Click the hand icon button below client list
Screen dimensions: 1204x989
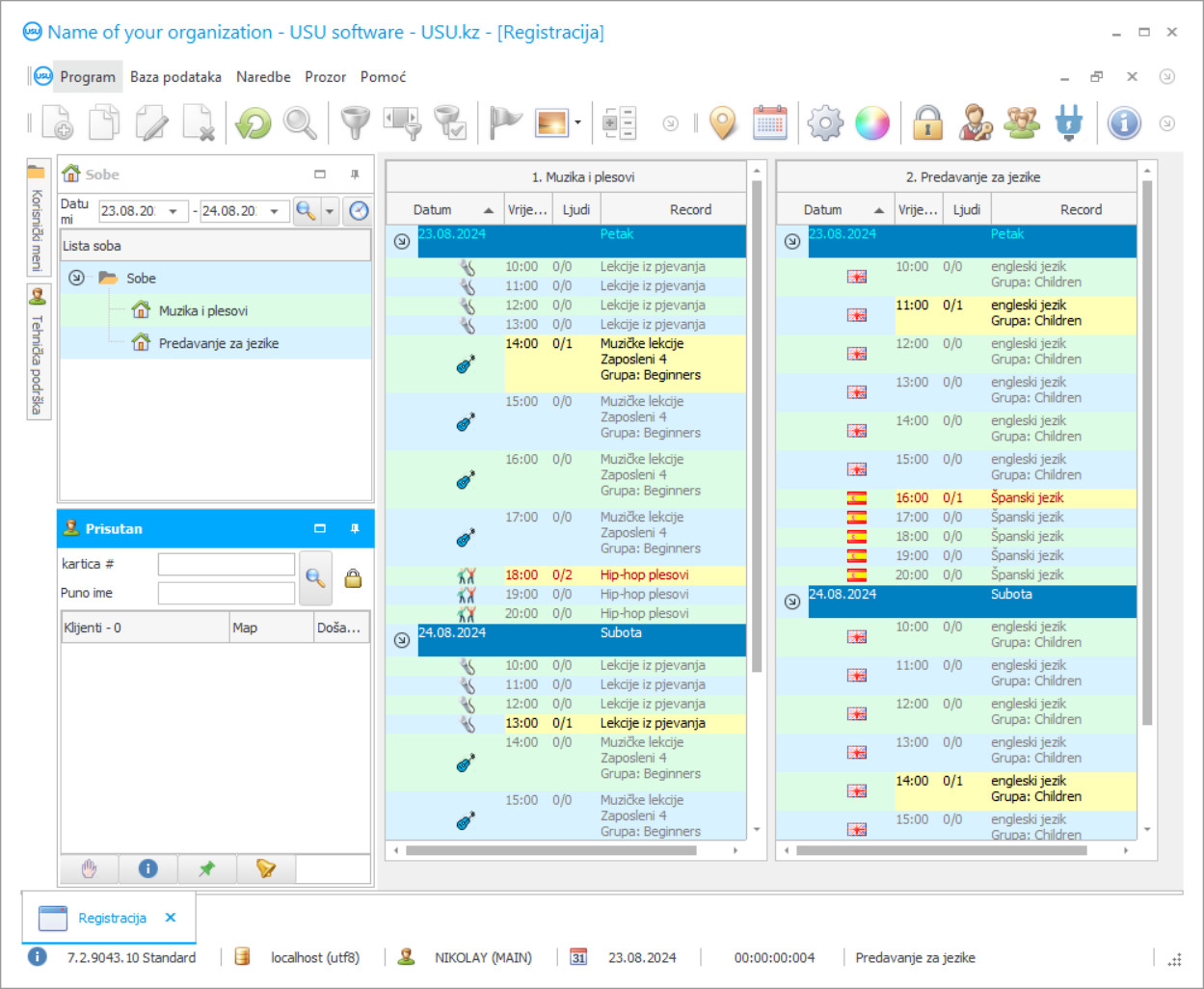(x=90, y=869)
